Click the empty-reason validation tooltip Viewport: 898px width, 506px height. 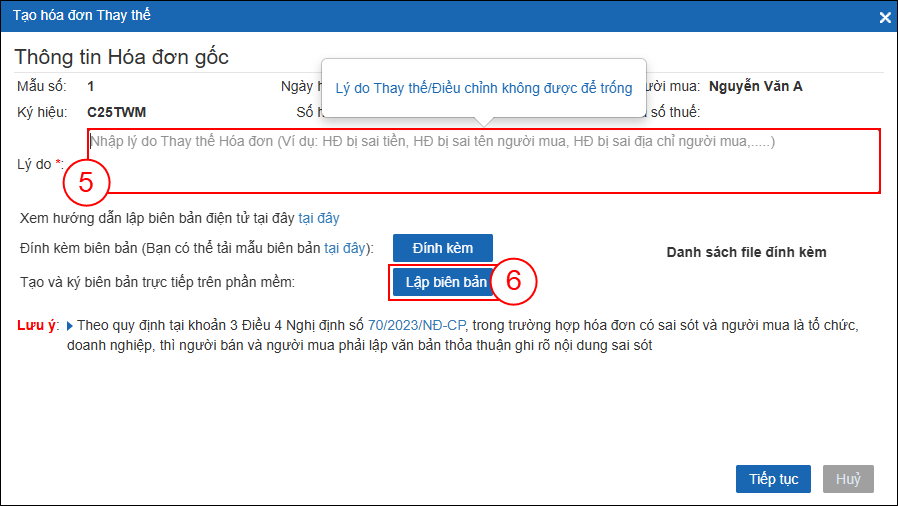(484, 89)
